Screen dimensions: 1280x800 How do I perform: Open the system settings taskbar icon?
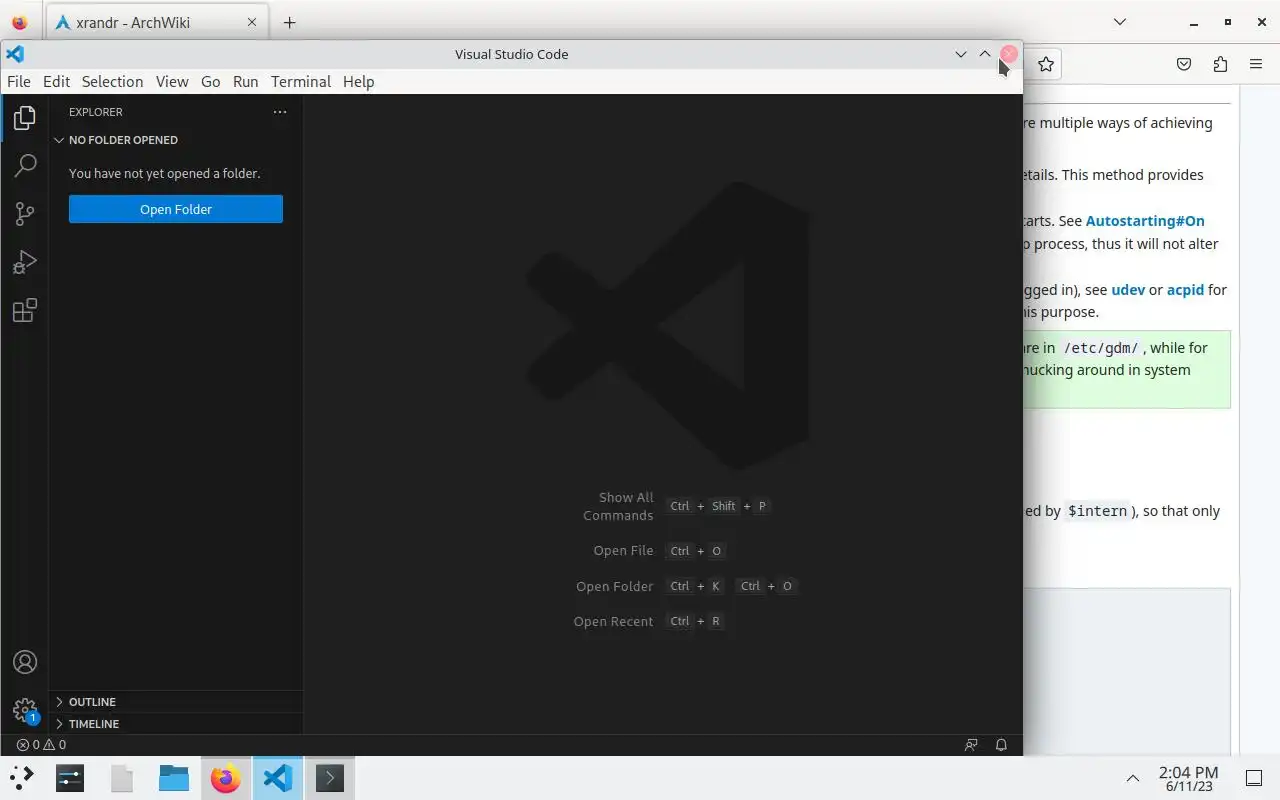pos(70,777)
